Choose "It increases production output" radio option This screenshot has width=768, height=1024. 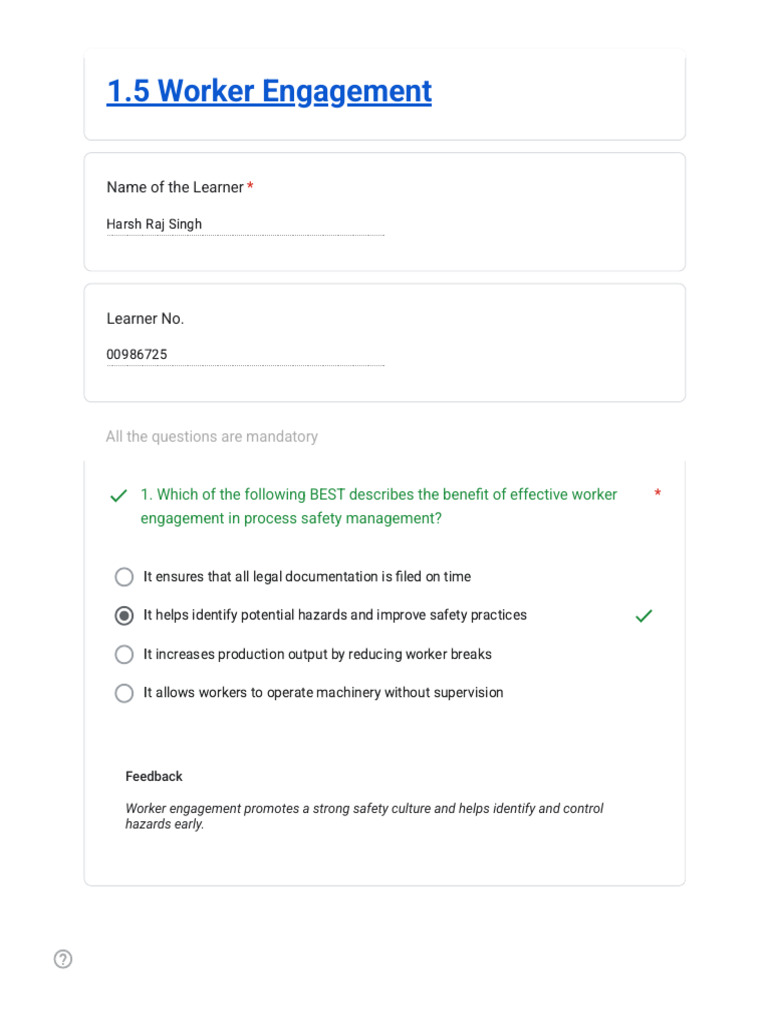click(124, 654)
